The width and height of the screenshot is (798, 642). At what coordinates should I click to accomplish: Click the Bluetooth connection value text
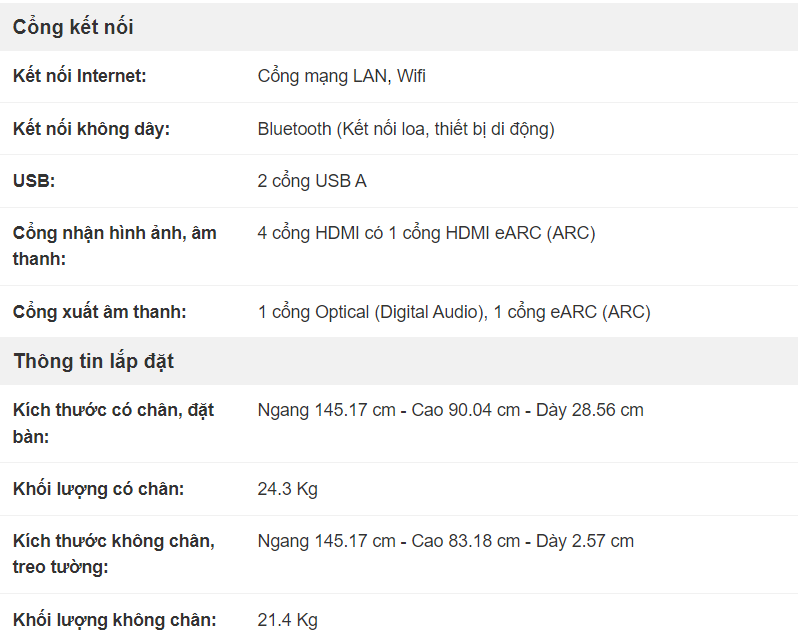pos(405,129)
